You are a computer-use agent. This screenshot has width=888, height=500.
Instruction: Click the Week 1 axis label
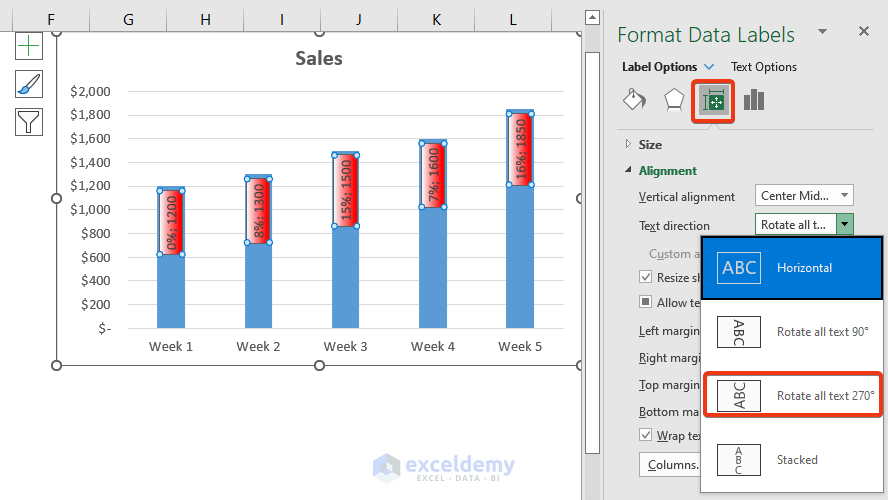[x=170, y=347]
